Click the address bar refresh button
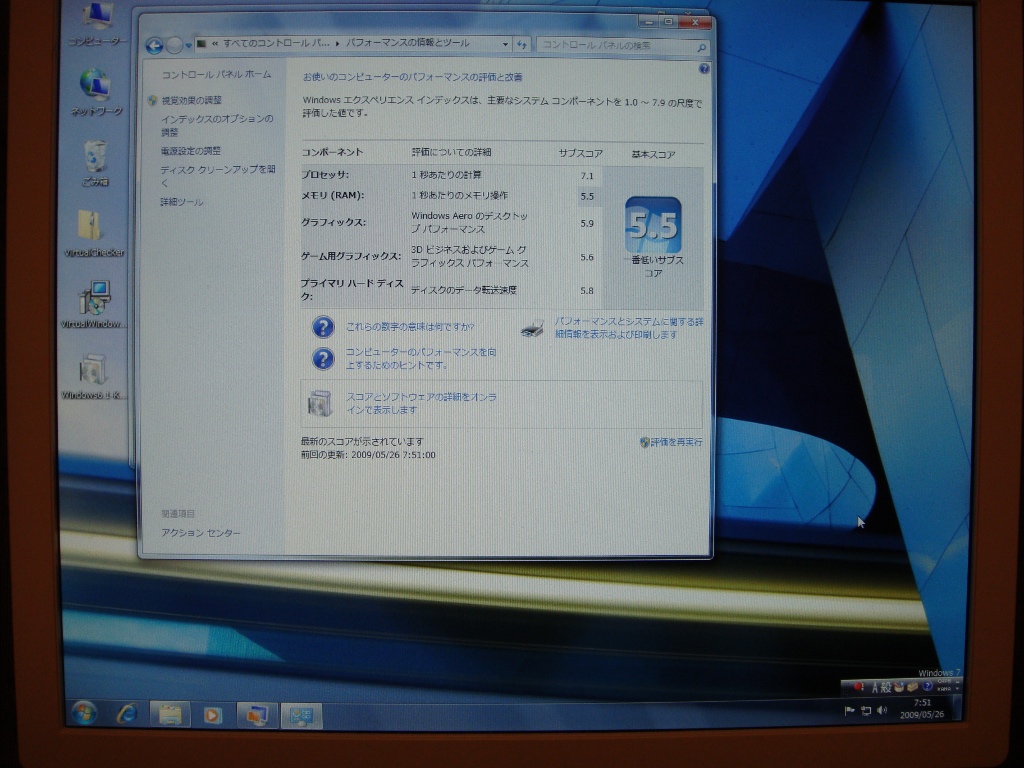 [x=521, y=44]
